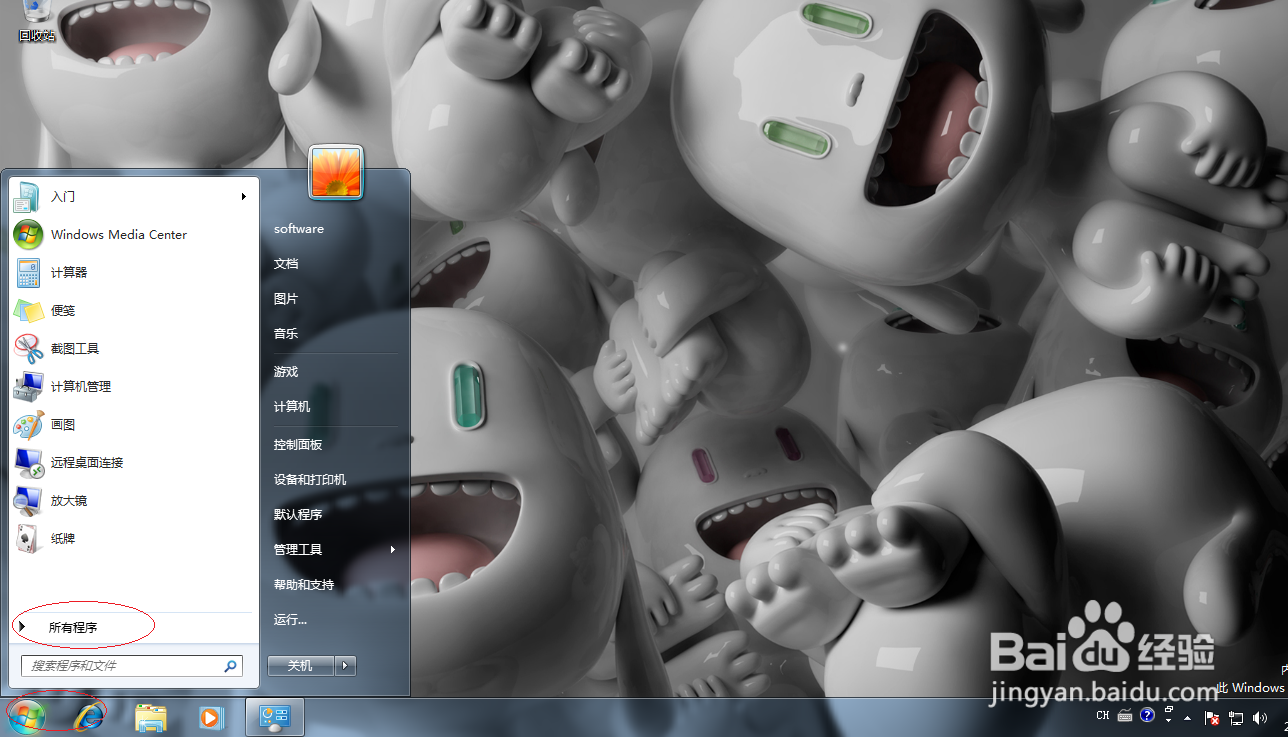Select 管理工具 administrative tools
Screen dimensions: 1288x737
point(298,550)
